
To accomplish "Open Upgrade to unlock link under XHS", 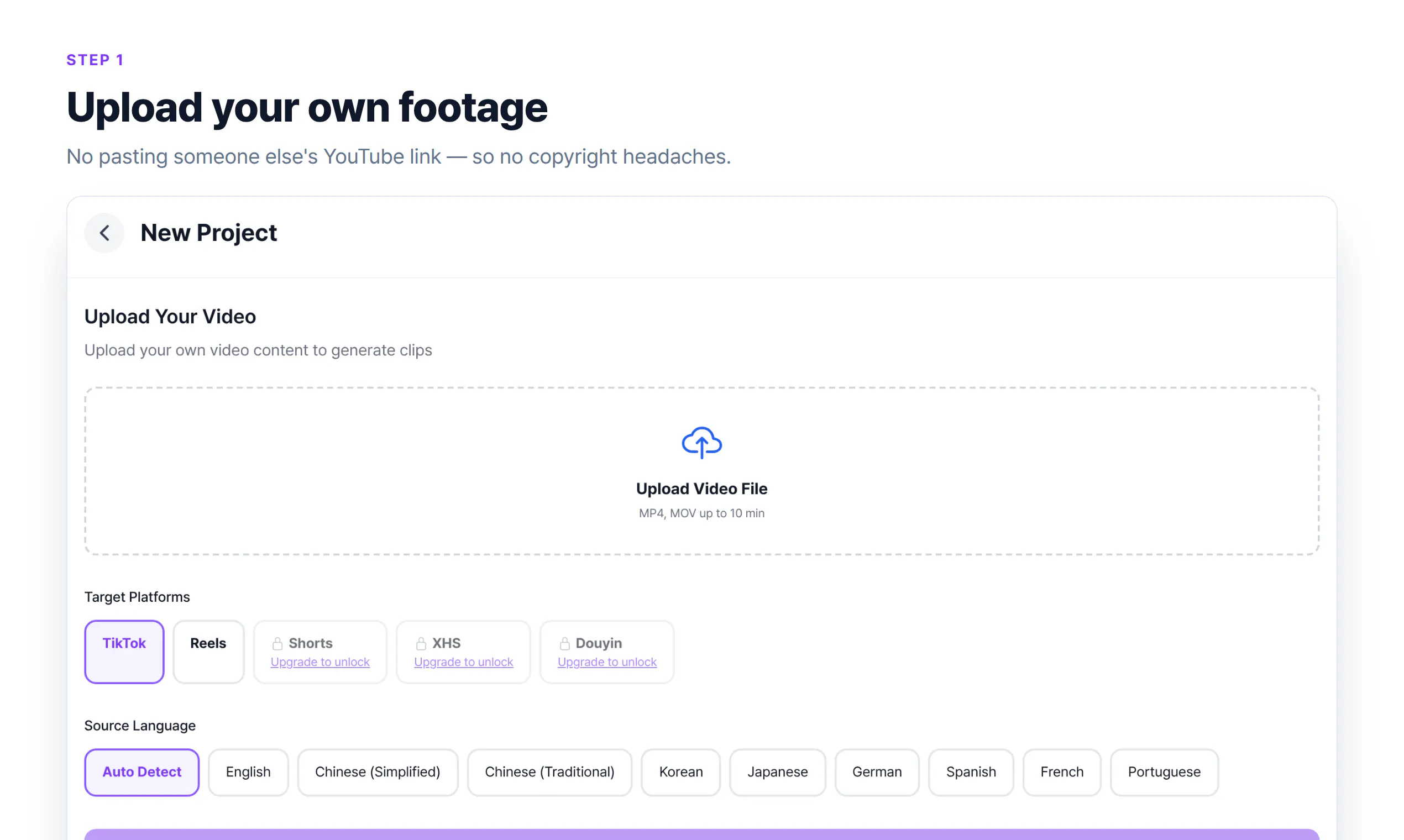I will [464, 662].
